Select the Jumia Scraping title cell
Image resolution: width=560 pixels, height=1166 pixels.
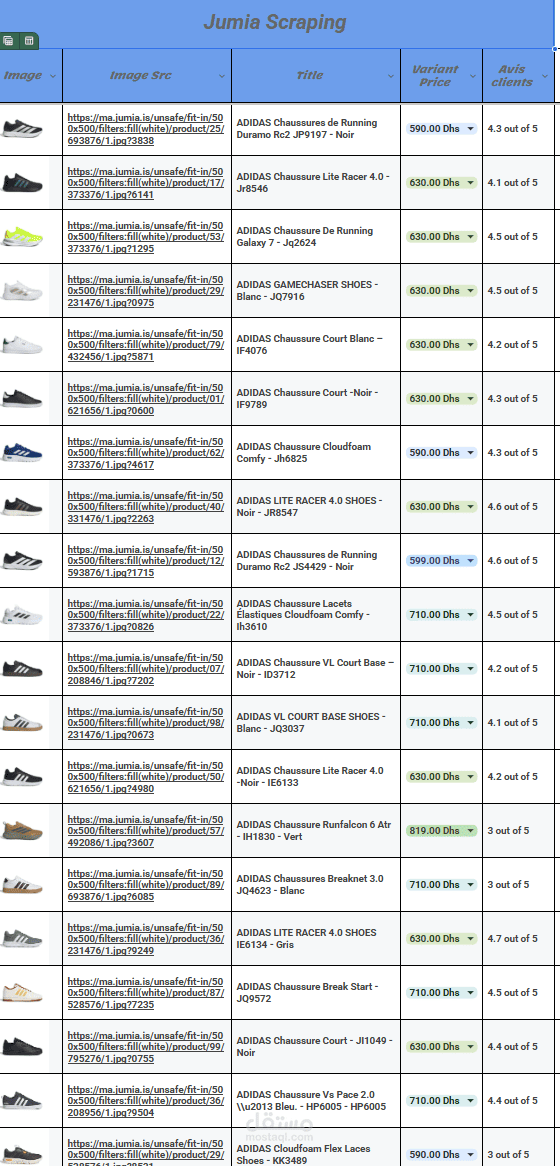(x=276, y=22)
